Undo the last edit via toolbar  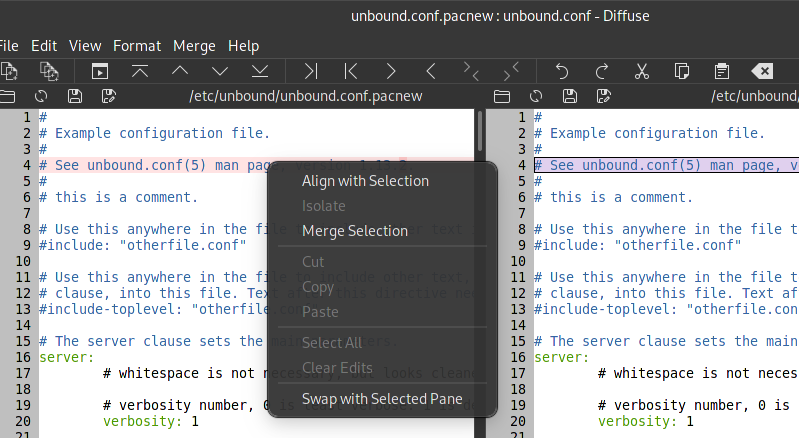click(x=562, y=71)
